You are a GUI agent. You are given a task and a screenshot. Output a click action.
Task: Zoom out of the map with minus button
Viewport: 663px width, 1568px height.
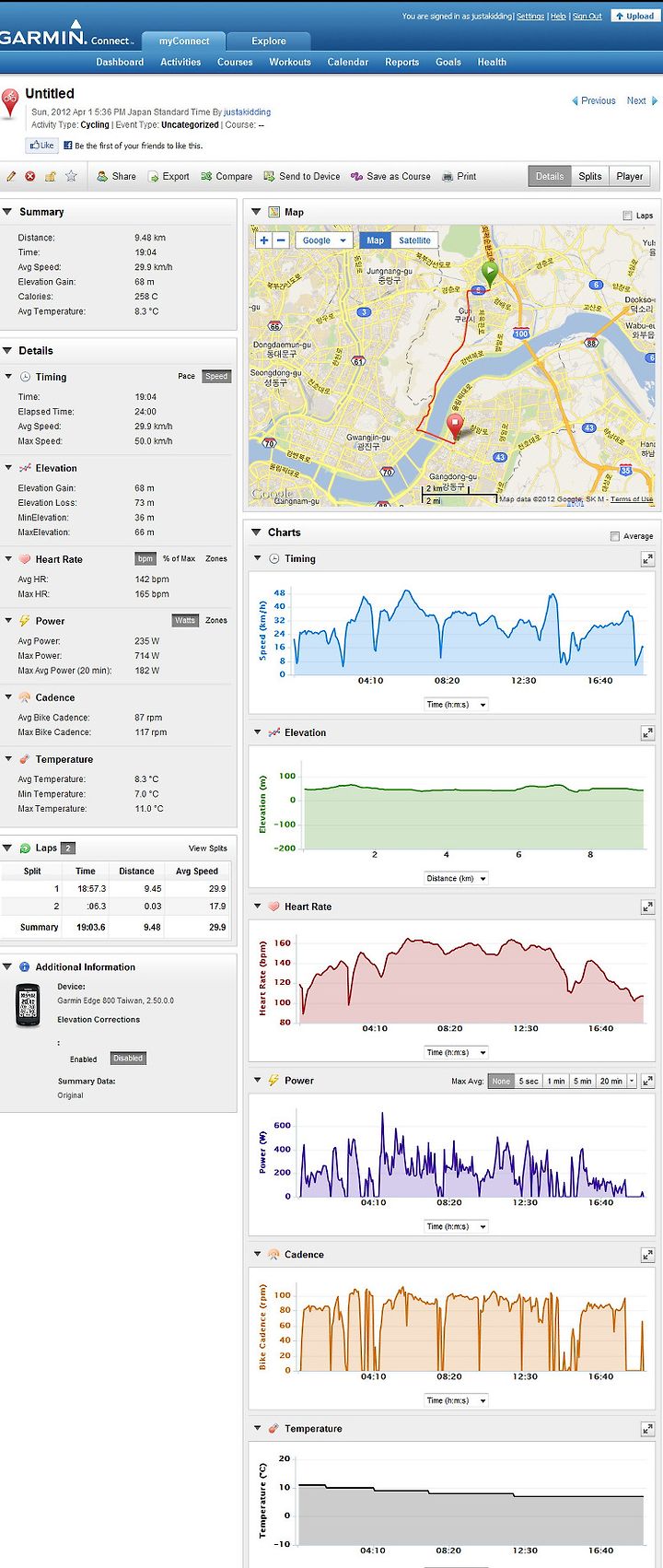coord(281,240)
